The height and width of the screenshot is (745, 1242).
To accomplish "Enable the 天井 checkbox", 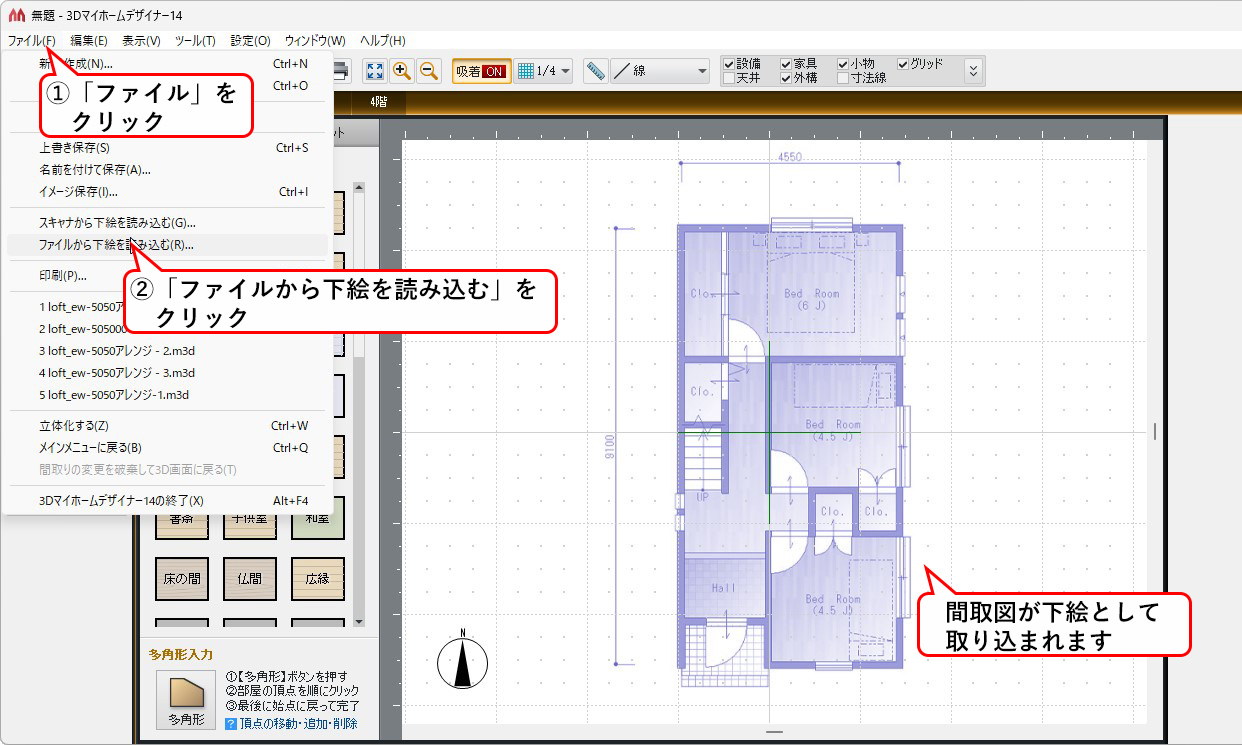I will pos(729,78).
